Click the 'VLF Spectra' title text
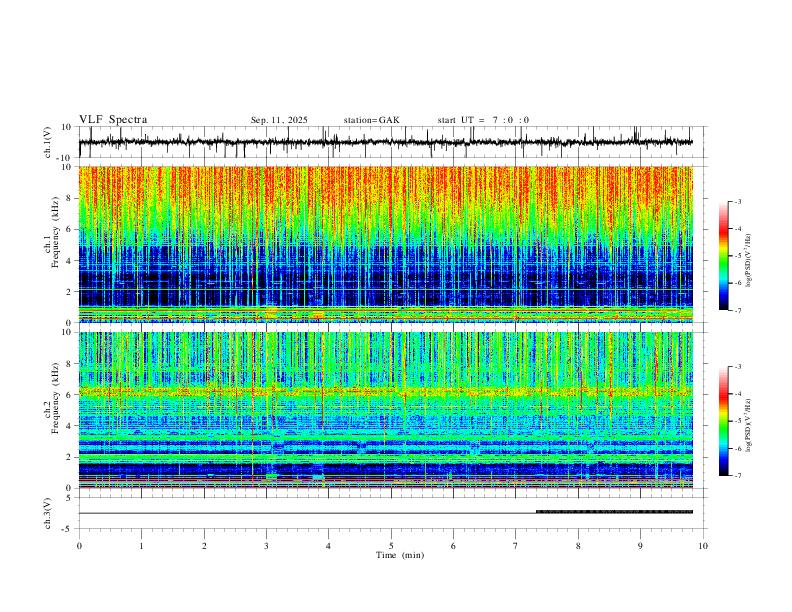Image resolution: width=792 pixels, height=612 pixels. 113,120
